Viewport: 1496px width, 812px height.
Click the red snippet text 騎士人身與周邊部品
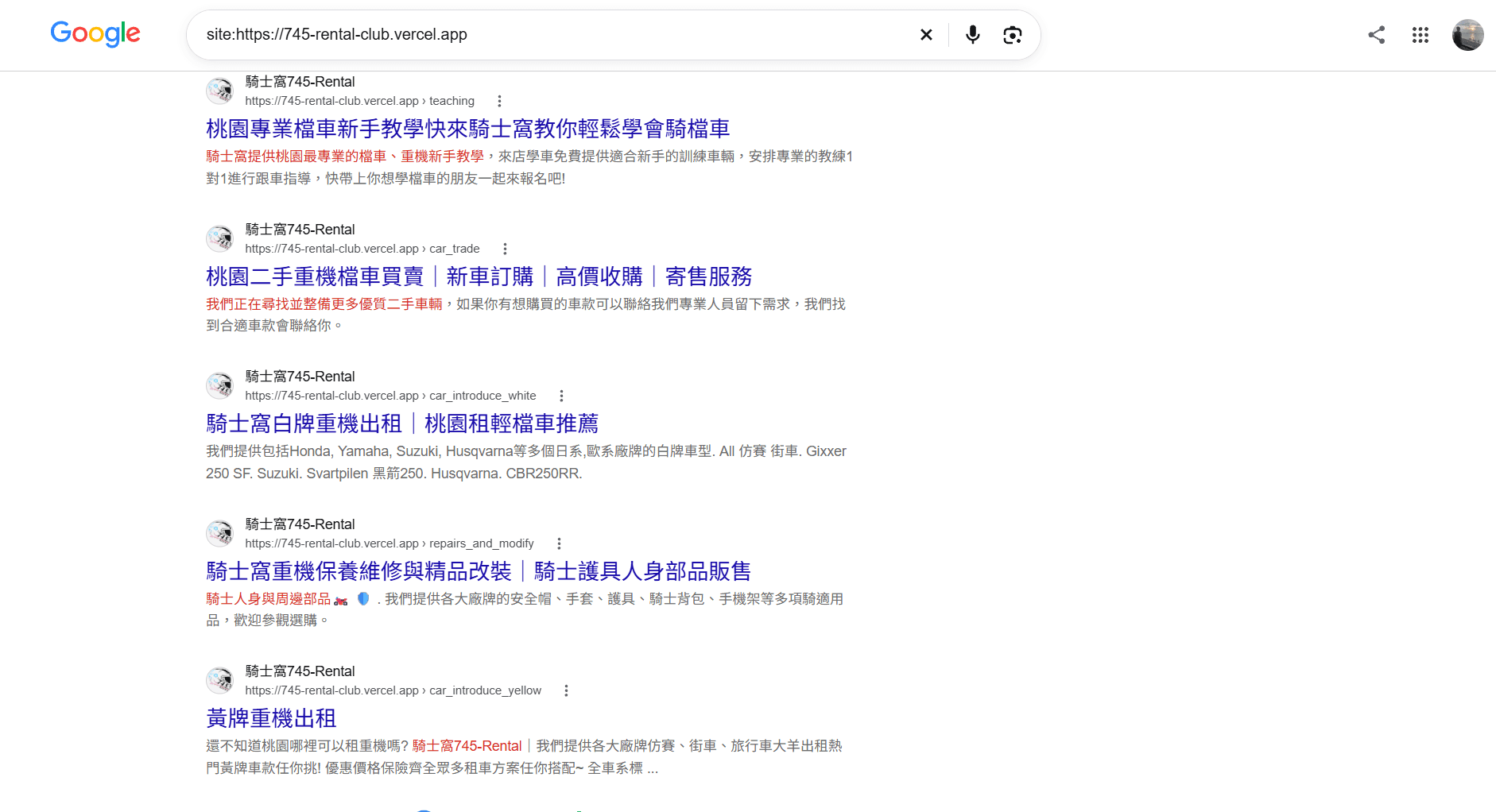tap(268, 599)
